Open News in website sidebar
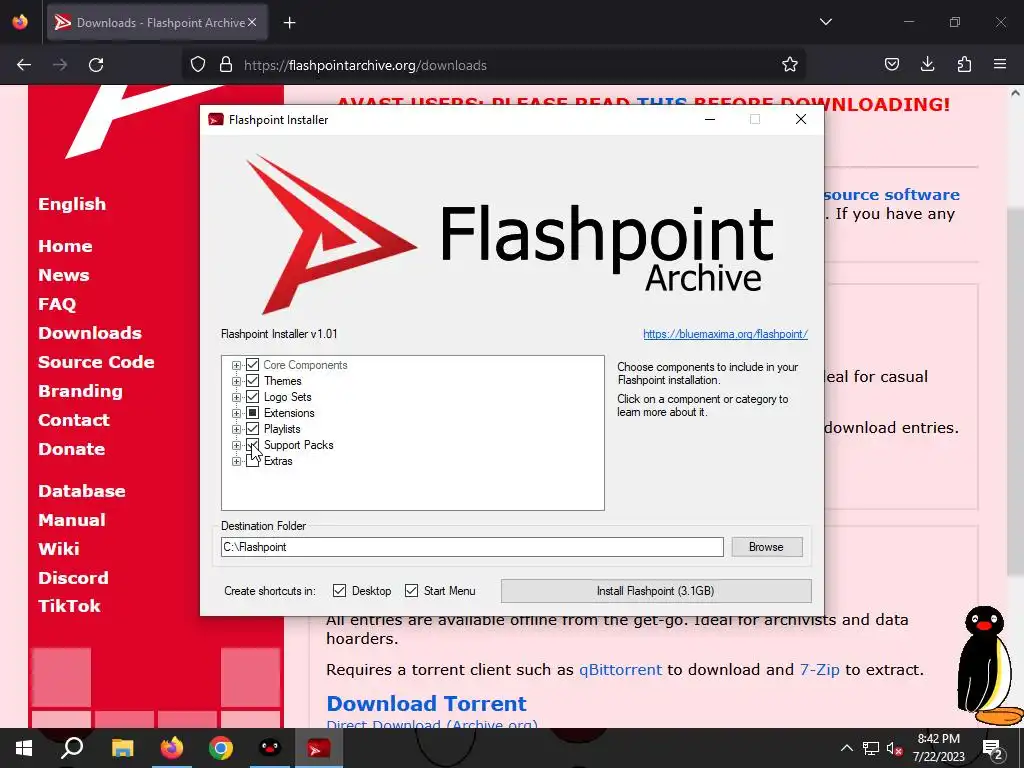This screenshot has width=1024, height=768. click(63, 275)
